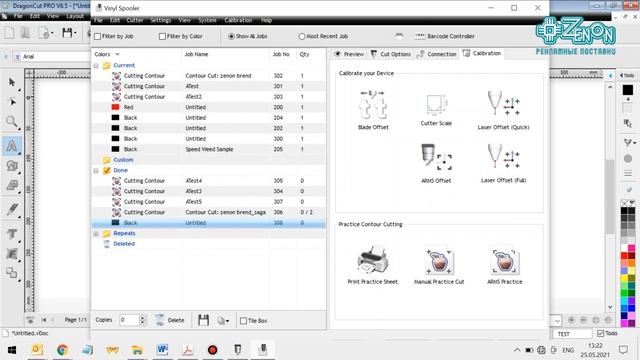Toggle the Tile Box checkbox
Screen dimensions: 640x360
click(243, 321)
